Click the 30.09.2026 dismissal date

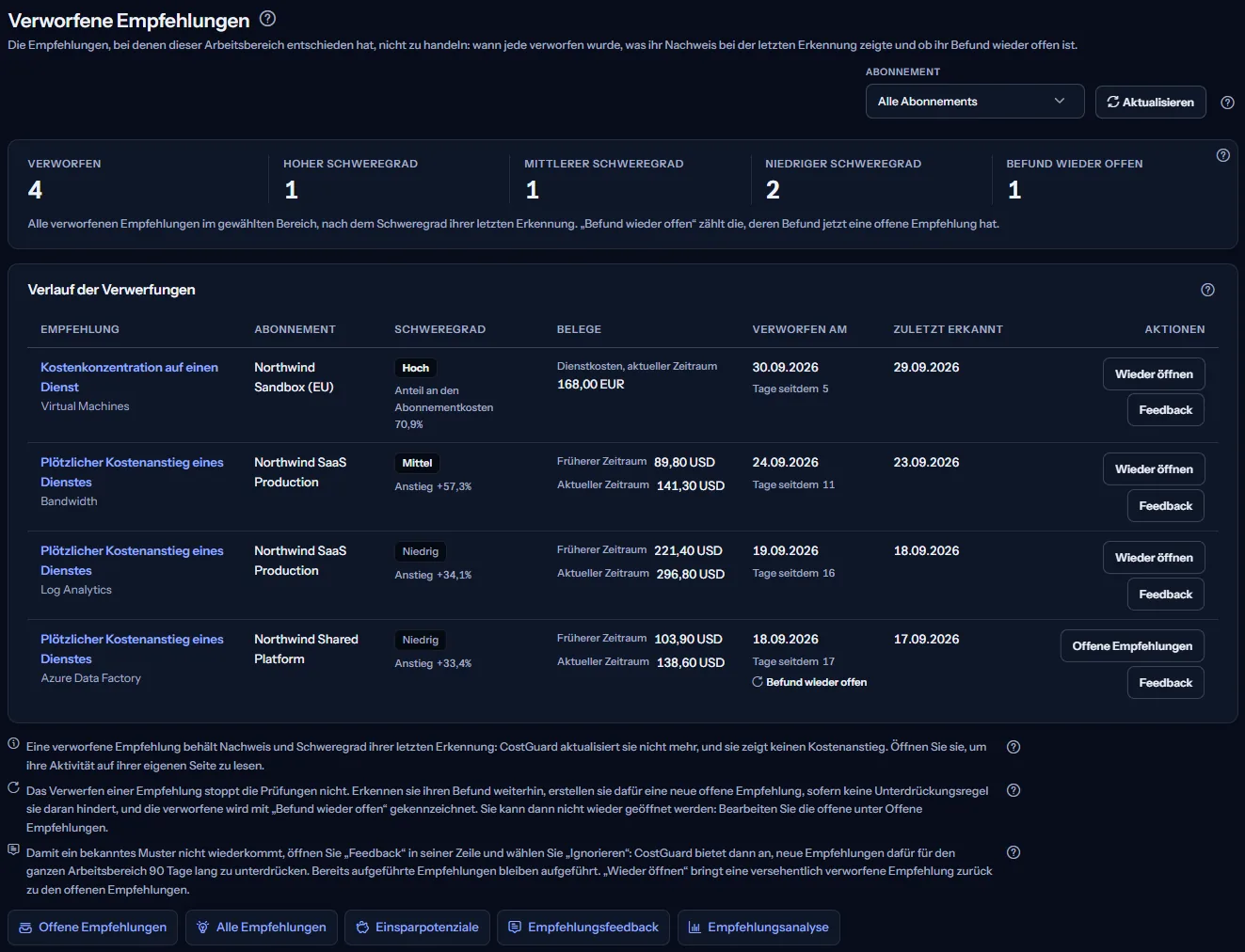(x=786, y=367)
